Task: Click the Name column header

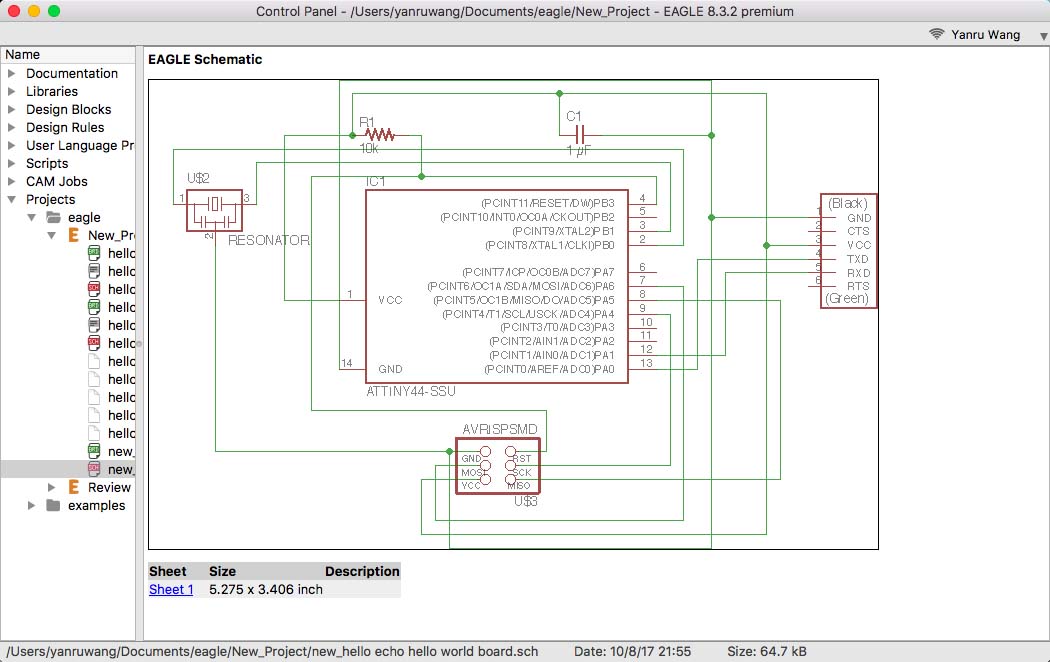Action: [68, 55]
